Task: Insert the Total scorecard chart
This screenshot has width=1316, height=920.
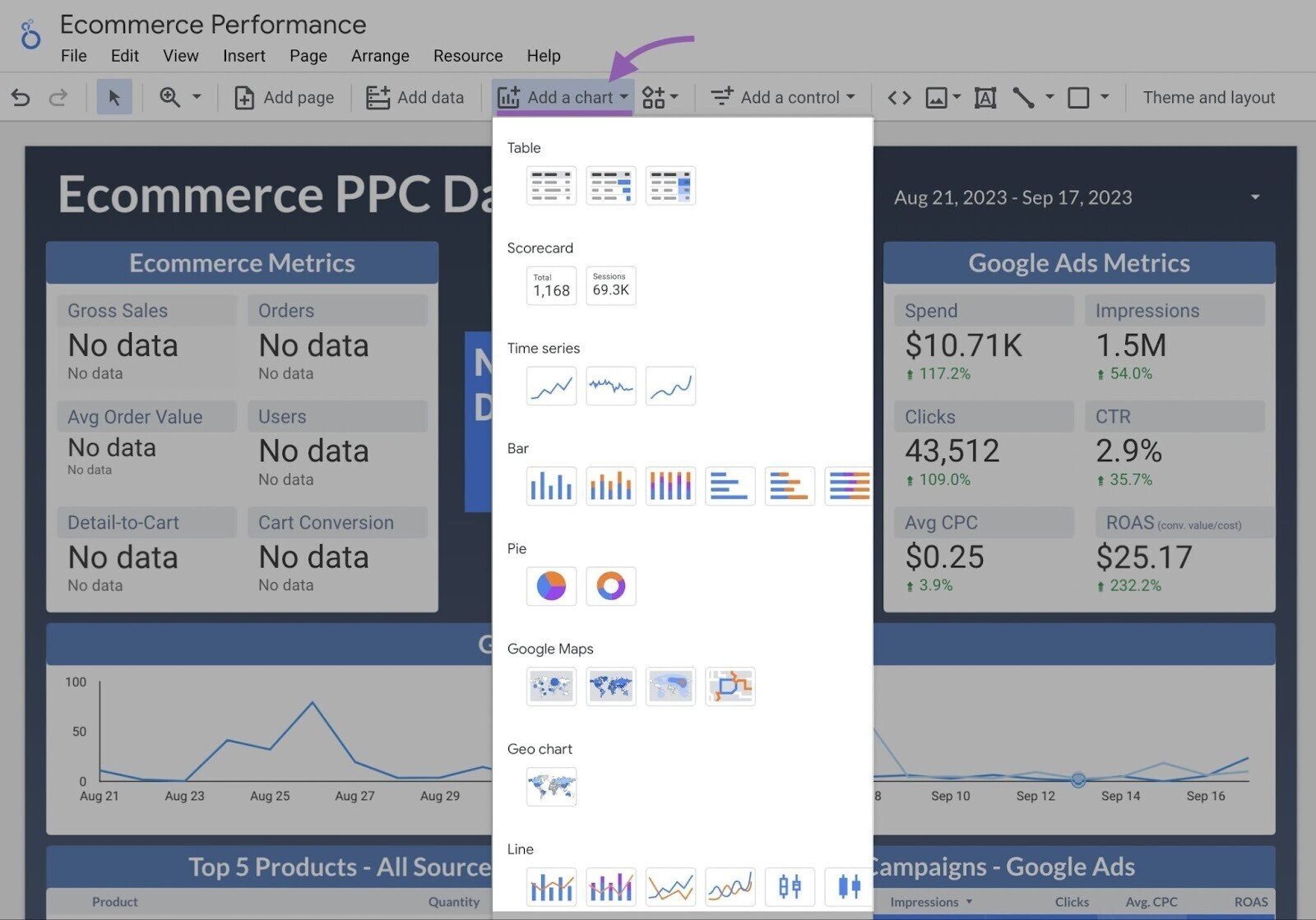Action: 550,285
